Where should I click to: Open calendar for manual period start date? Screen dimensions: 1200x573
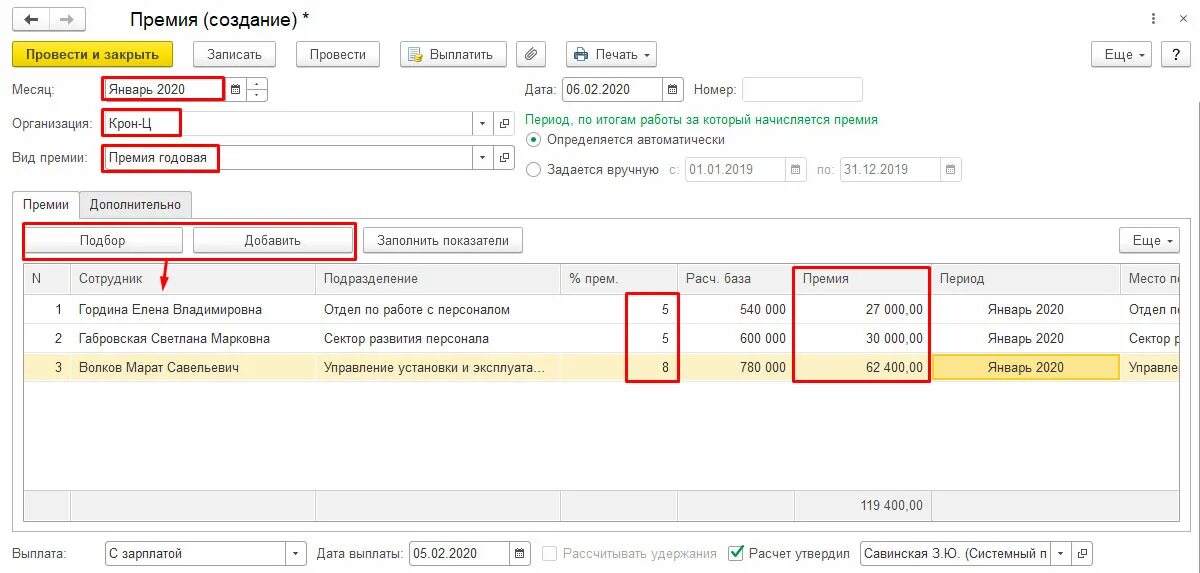pyautogui.click(x=795, y=170)
